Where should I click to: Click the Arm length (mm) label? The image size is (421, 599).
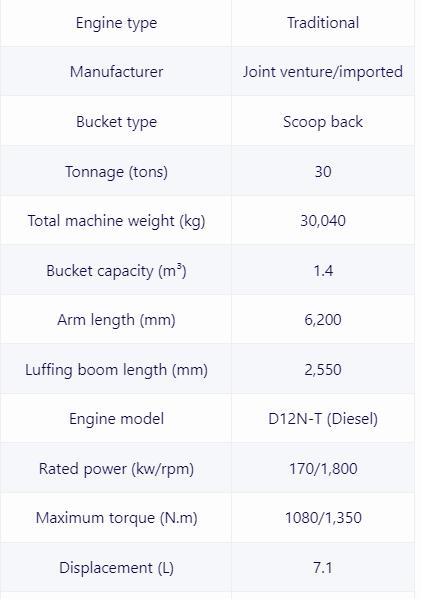point(116,320)
